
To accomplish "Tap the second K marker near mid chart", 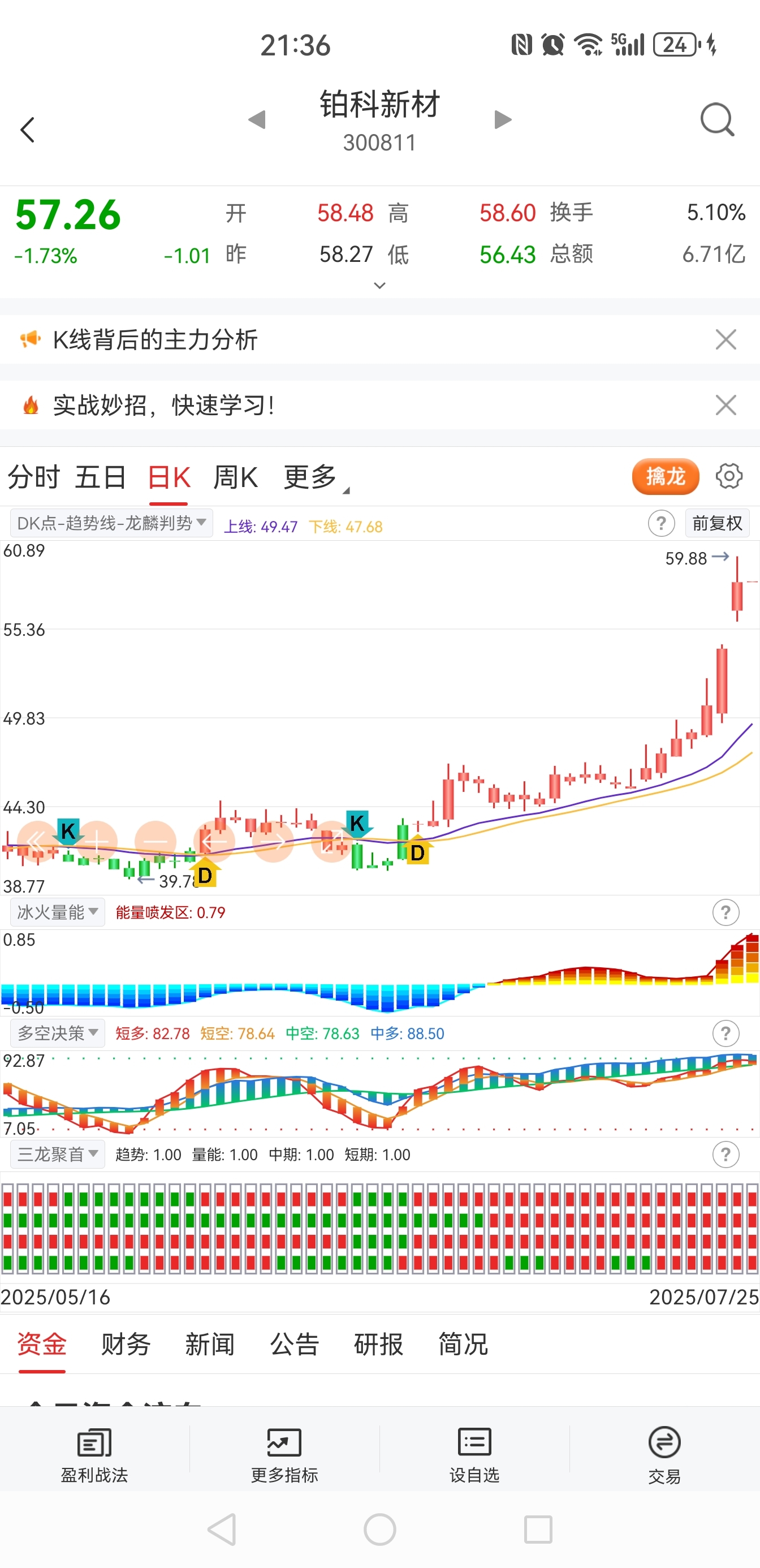I will pyautogui.click(x=357, y=824).
